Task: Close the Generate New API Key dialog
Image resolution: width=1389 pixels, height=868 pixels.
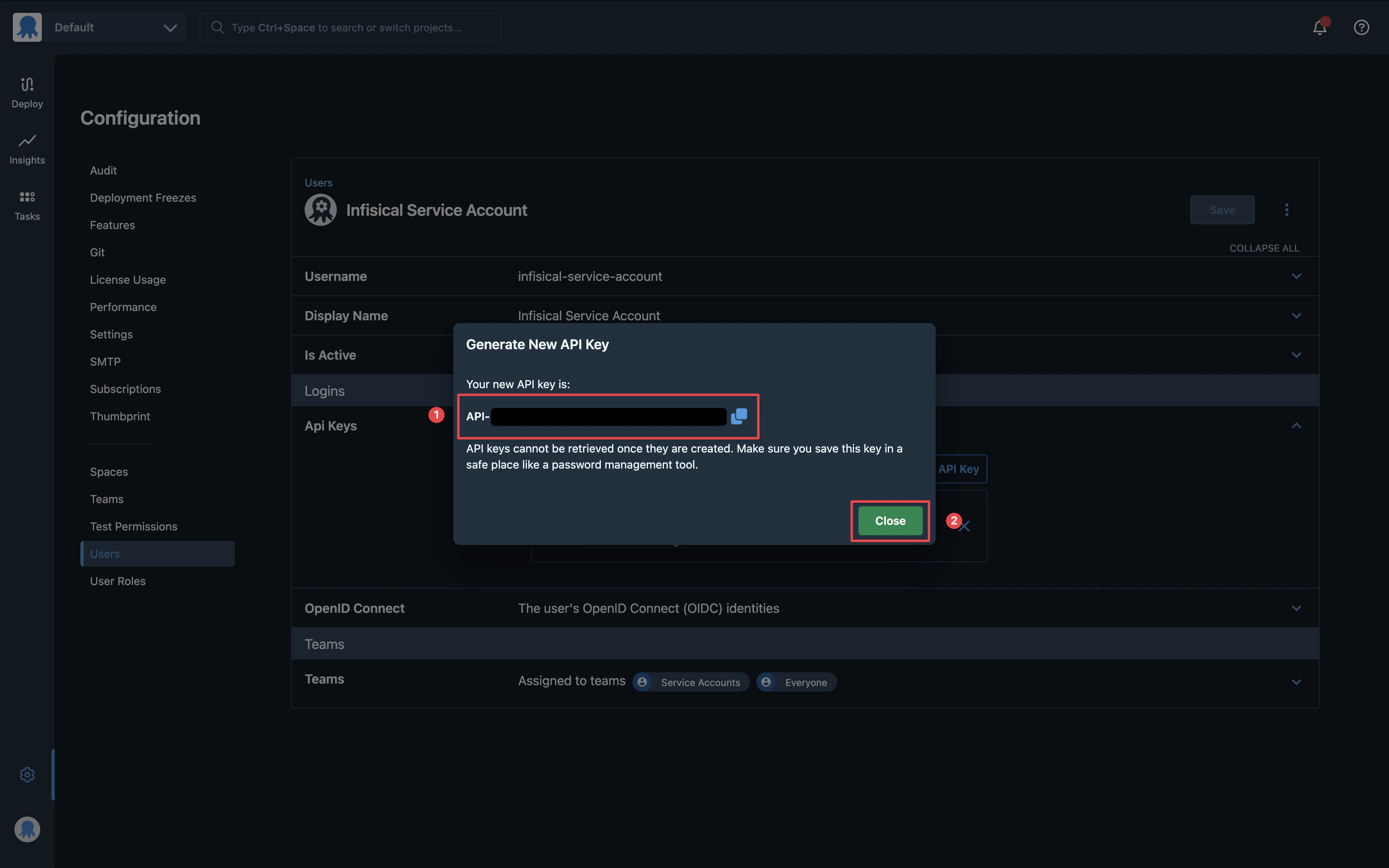Action: click(890, 521)
